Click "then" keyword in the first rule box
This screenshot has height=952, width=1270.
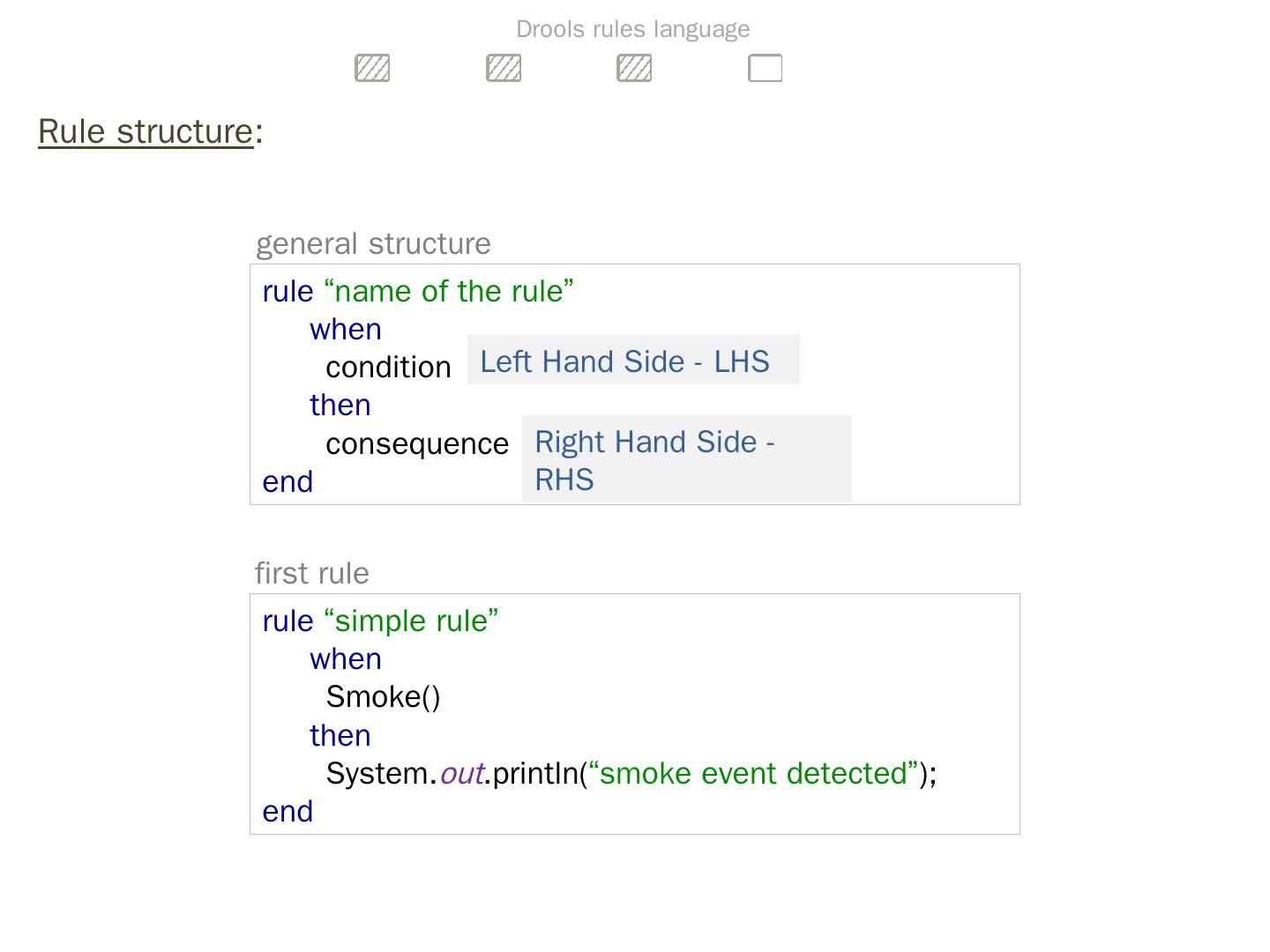[x=340, y=735]
